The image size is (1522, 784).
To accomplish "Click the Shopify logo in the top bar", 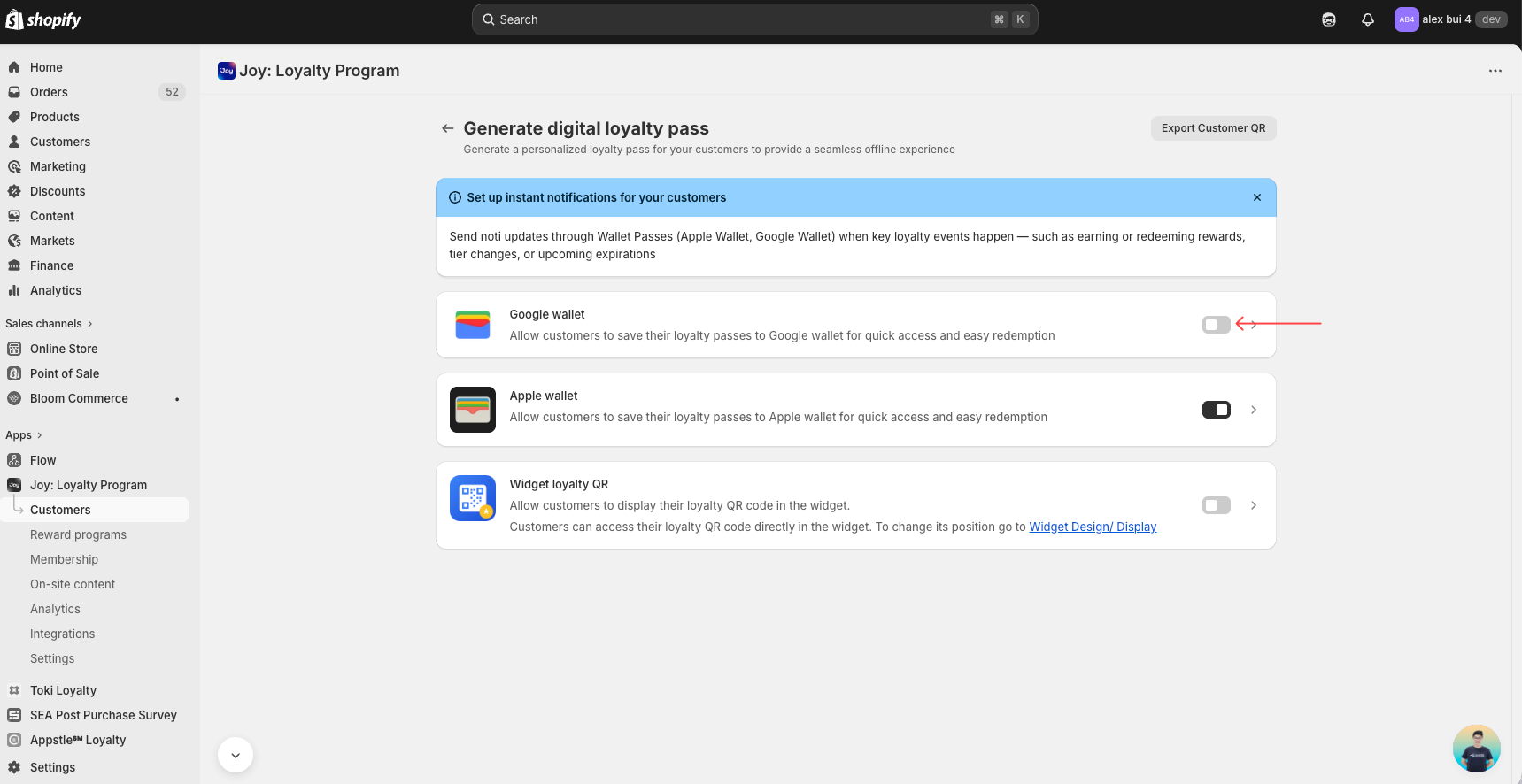I will pos(43,19).
